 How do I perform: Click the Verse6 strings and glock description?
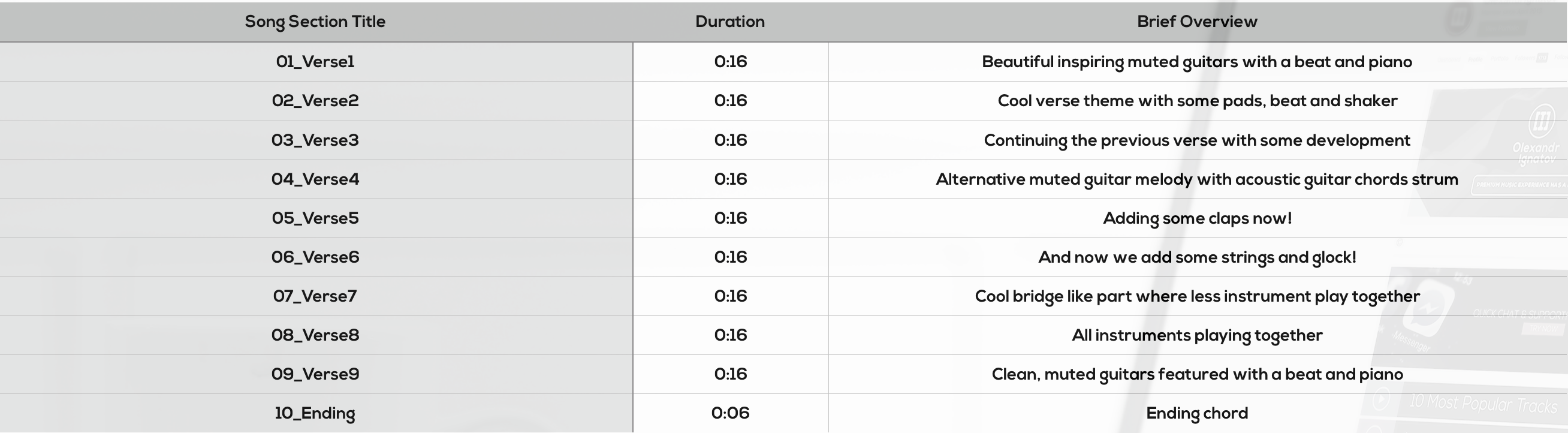pyautogui.click(x=1197, y=258)
